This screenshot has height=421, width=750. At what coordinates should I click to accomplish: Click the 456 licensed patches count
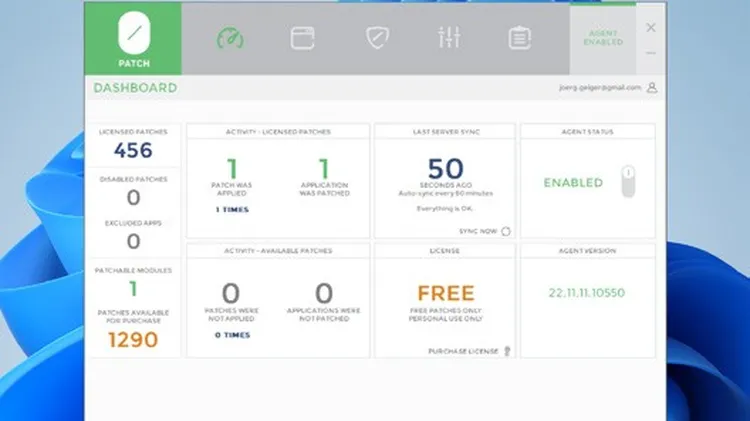point(133,151)
